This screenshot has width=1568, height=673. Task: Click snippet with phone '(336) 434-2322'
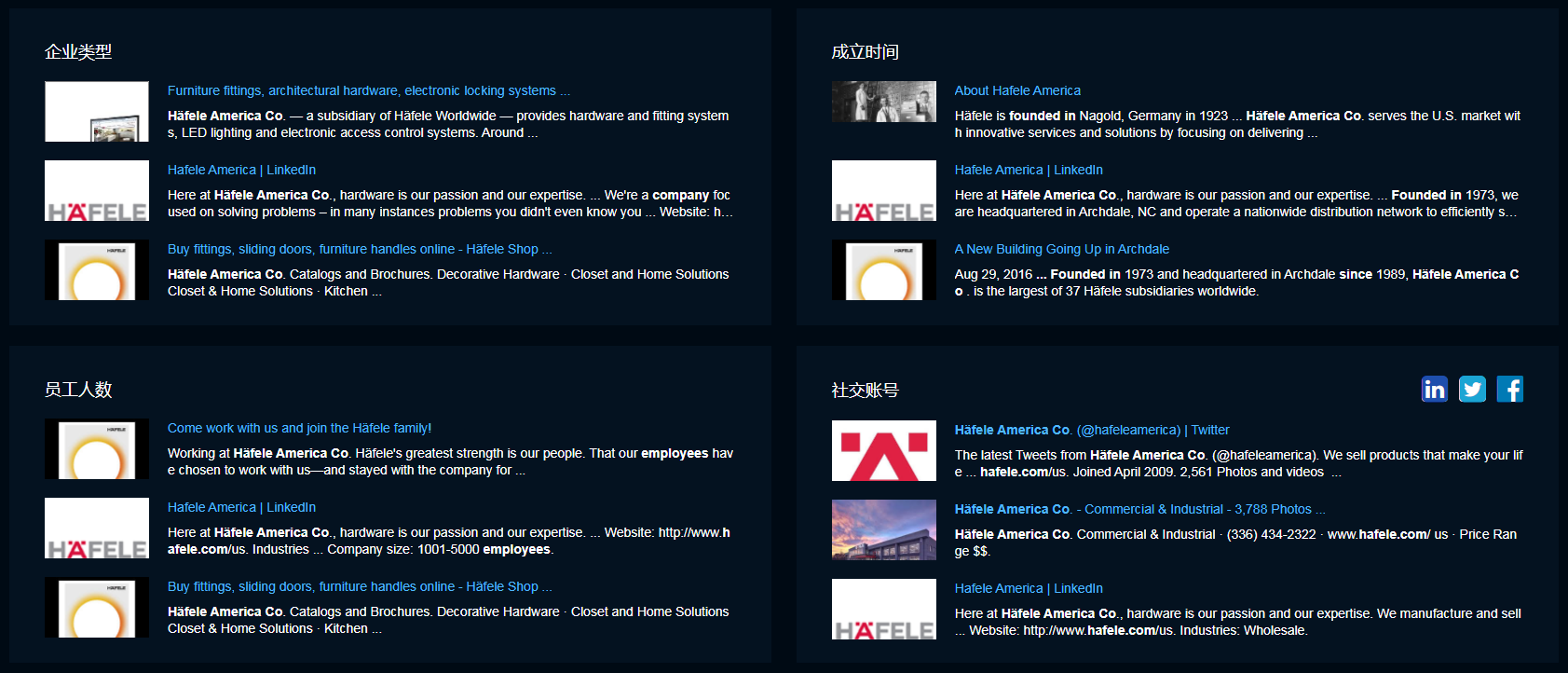[1236, 543]
